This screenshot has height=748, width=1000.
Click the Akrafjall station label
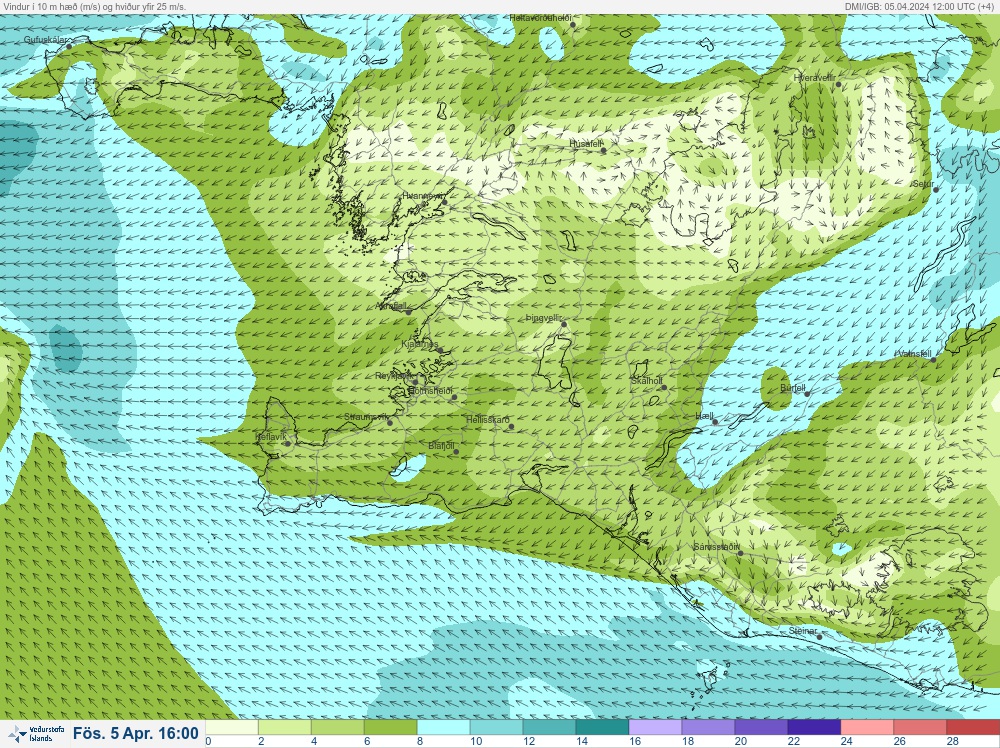click(x=391, y=306)
